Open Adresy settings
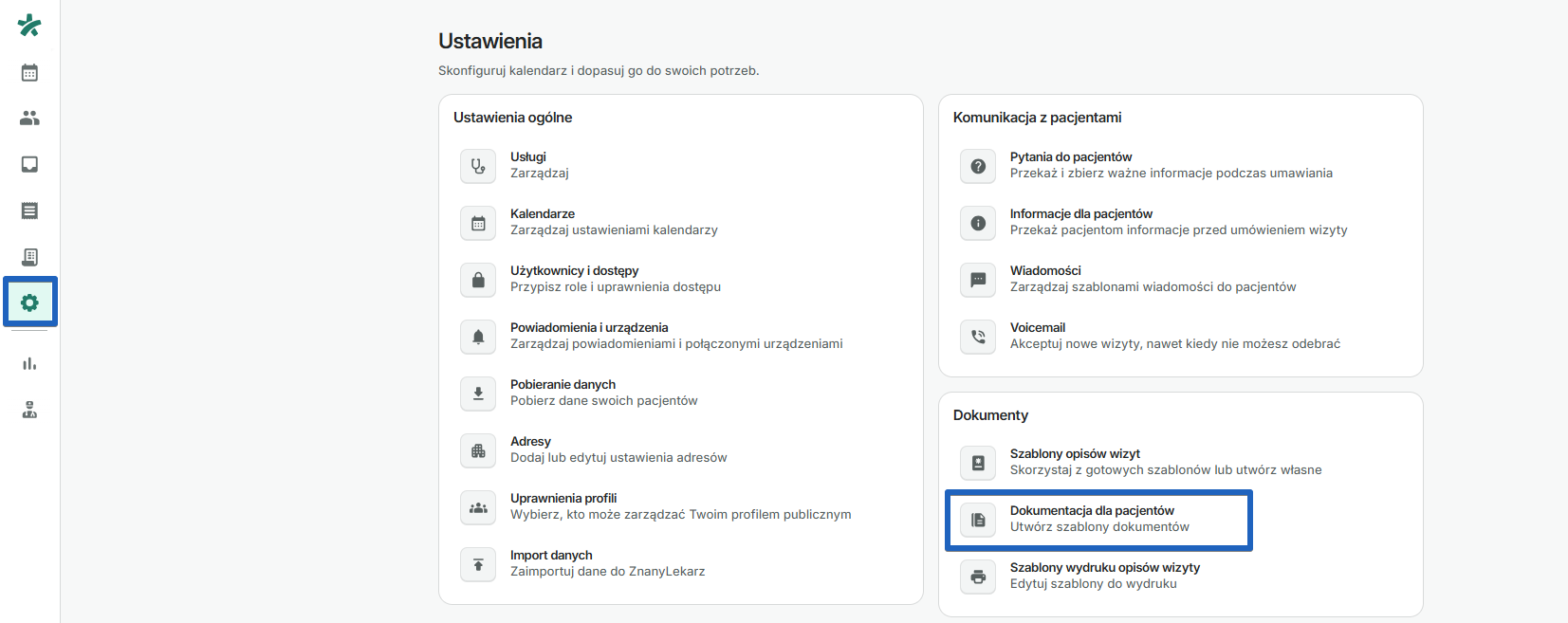The width and height of the screenshot is (1568, 623). pyautogui.click(x=530, y=442)
